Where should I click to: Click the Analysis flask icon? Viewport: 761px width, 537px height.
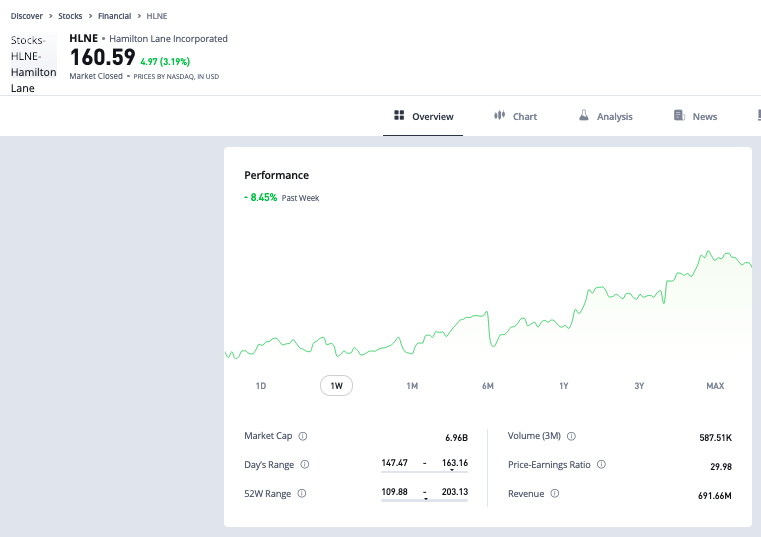[583, 116]
